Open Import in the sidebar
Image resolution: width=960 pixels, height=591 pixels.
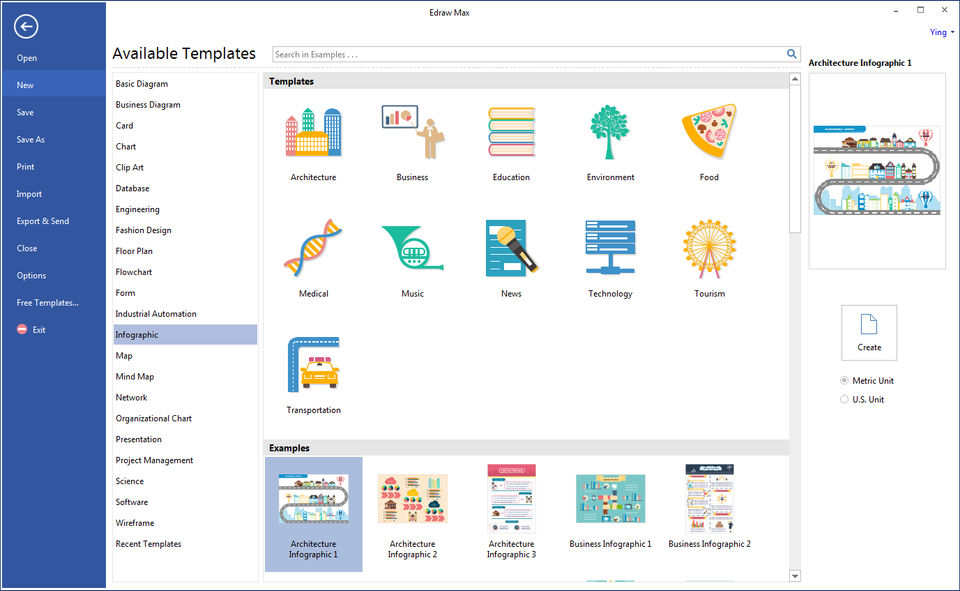[x=29, y=194]
